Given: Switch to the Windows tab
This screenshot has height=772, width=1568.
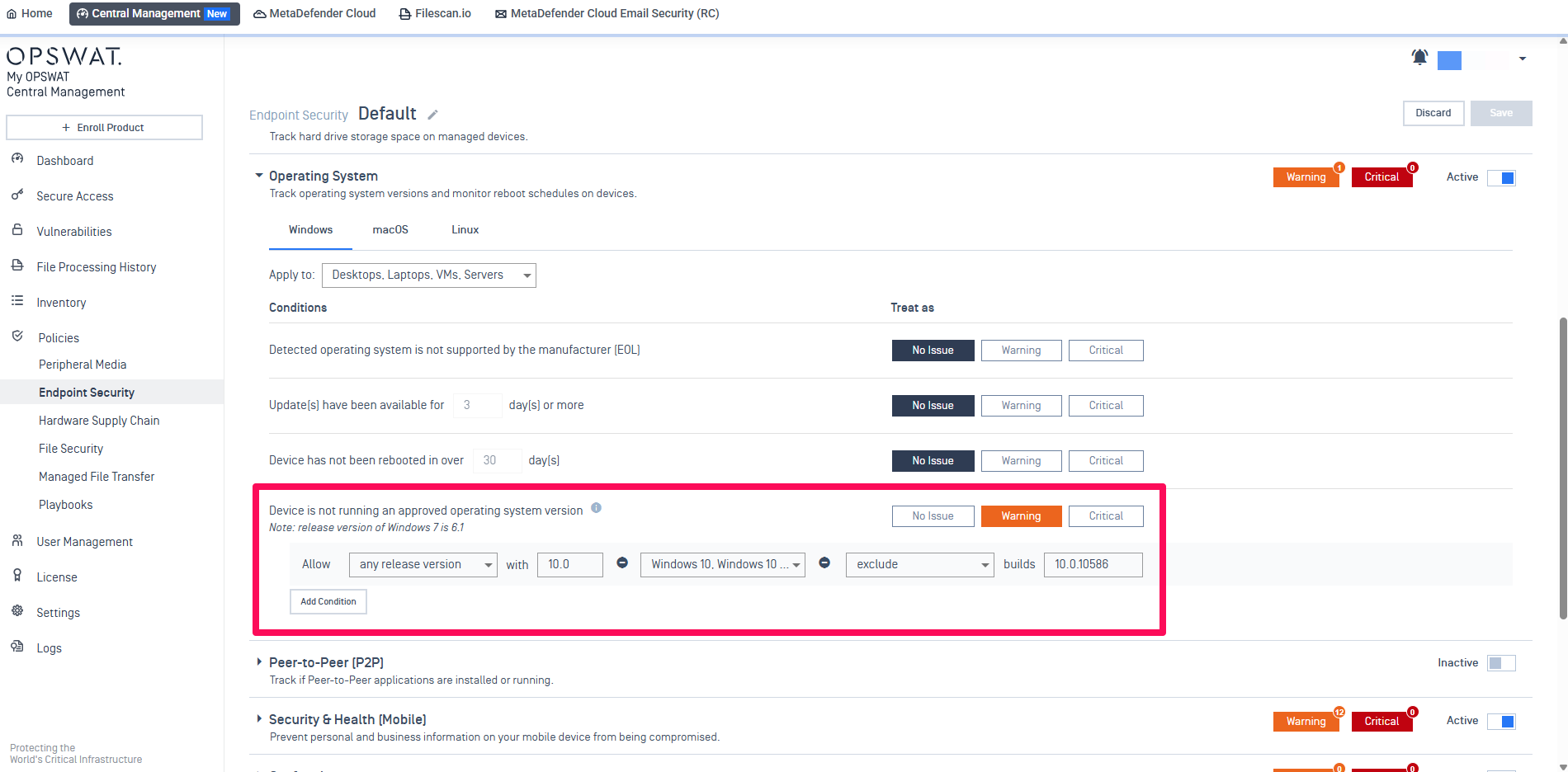Looking at the screenshot, I should coord(310,230).
